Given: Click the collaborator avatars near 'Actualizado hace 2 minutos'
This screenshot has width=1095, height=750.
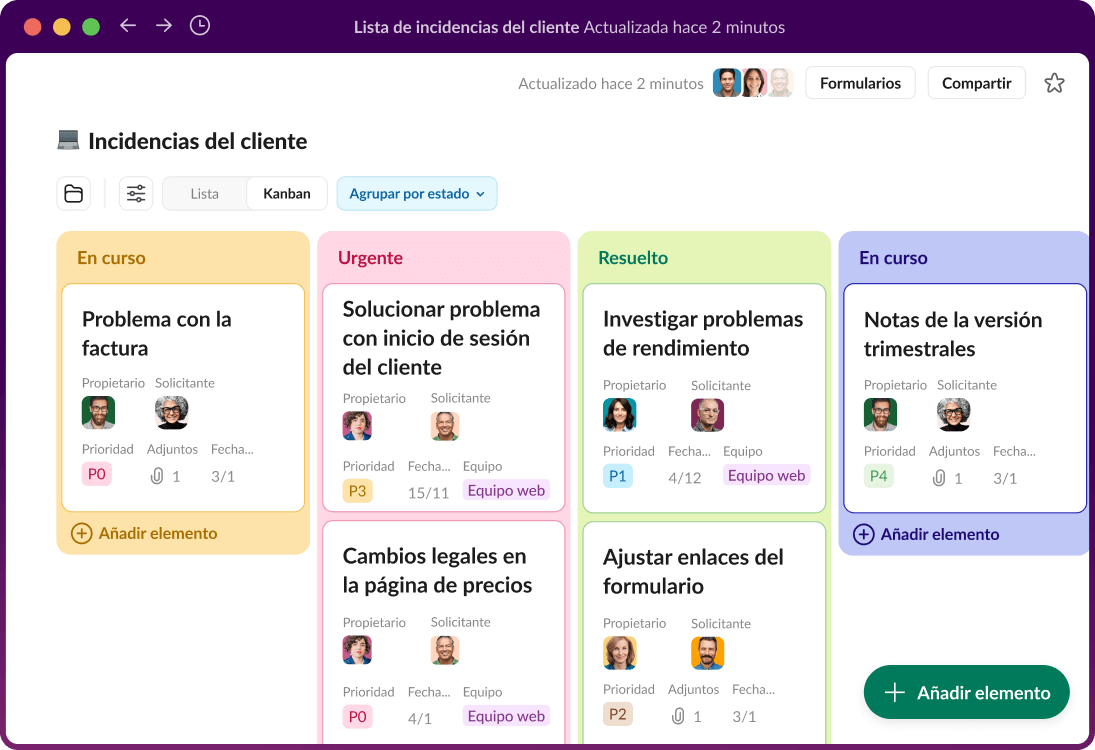Looking at the screenshot, I should click(750, 83).
